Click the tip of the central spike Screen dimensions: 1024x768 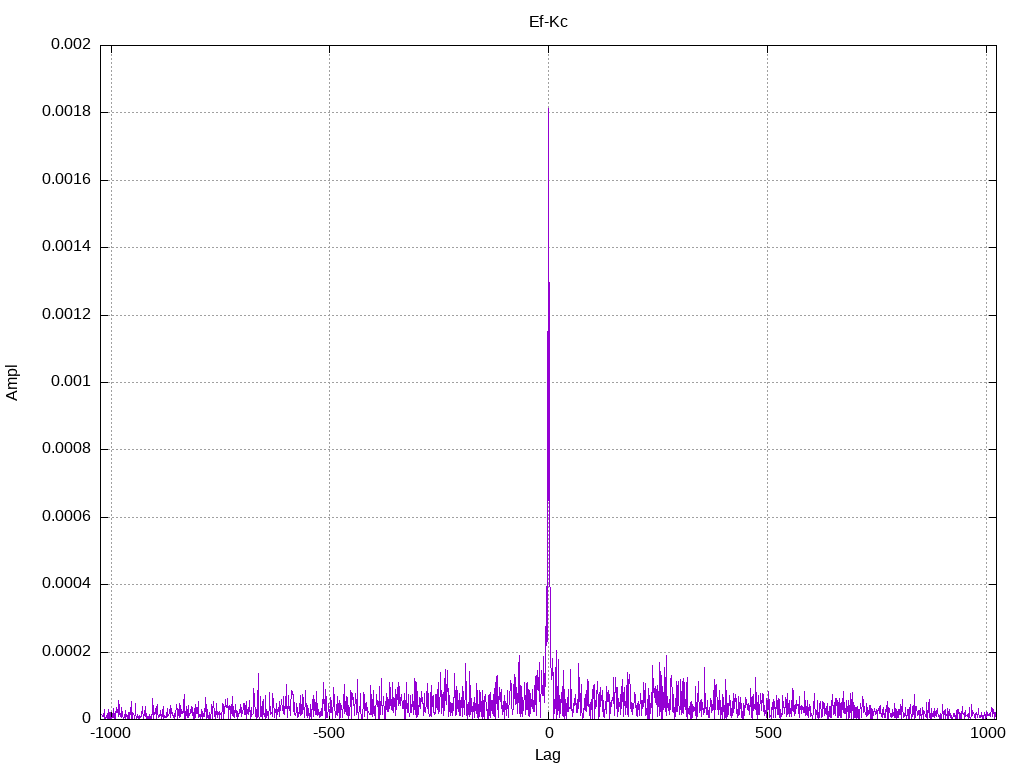(x=548, y=108)
